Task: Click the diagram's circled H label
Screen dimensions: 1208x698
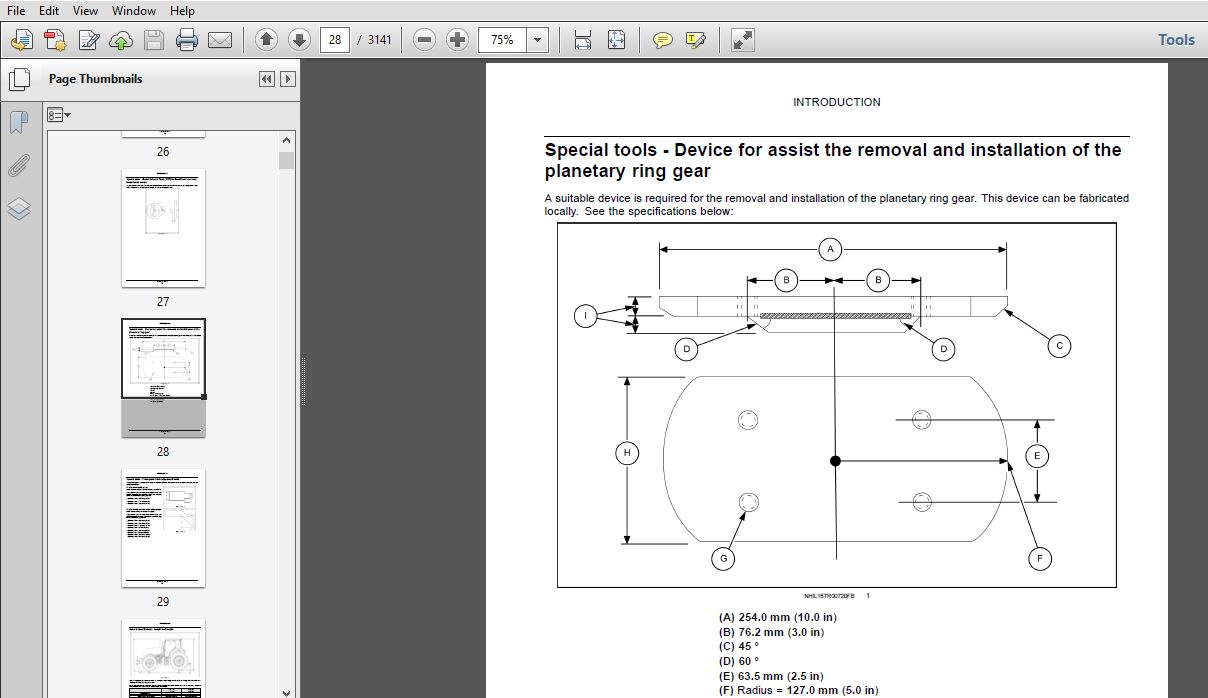Action: click(627, 453)
